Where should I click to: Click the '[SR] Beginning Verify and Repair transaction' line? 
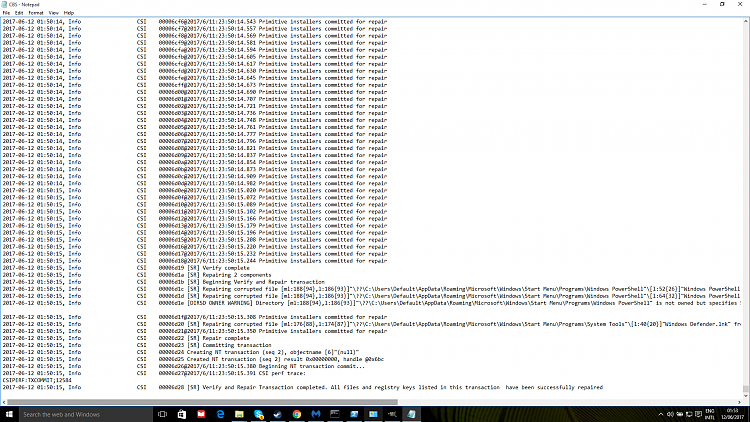[x=164, y=282]
